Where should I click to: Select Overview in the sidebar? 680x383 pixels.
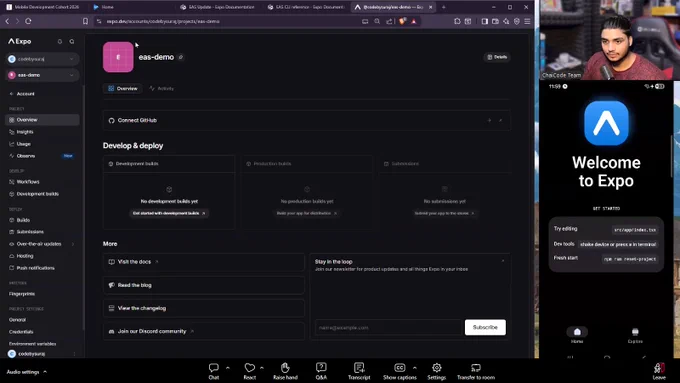(x=42, y=120)
